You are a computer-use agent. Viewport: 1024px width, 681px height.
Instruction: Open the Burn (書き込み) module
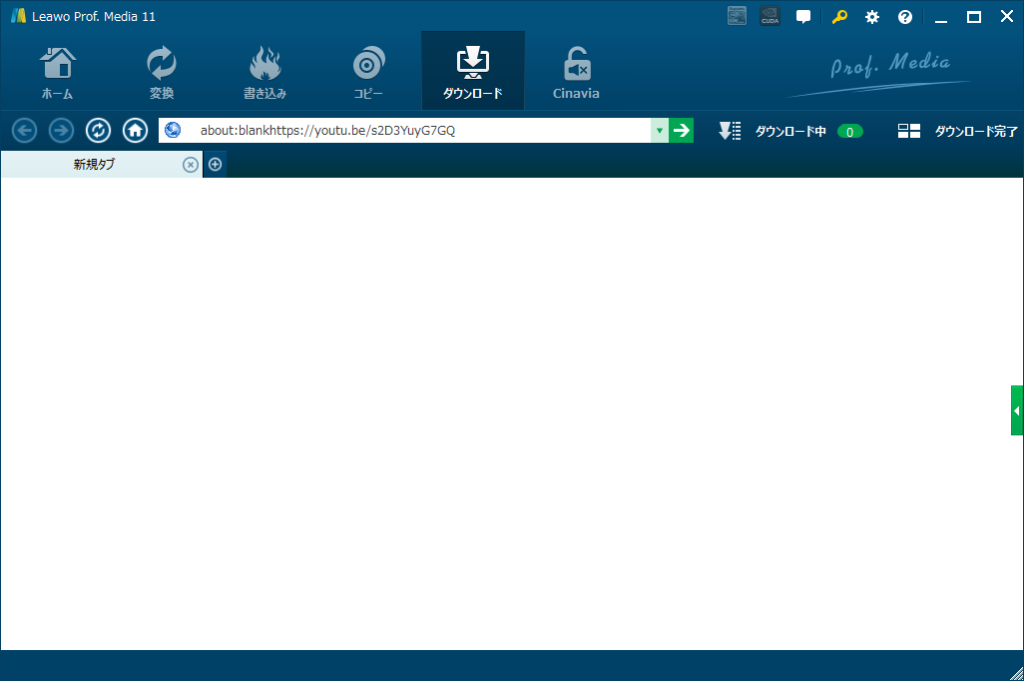[264, 72]
